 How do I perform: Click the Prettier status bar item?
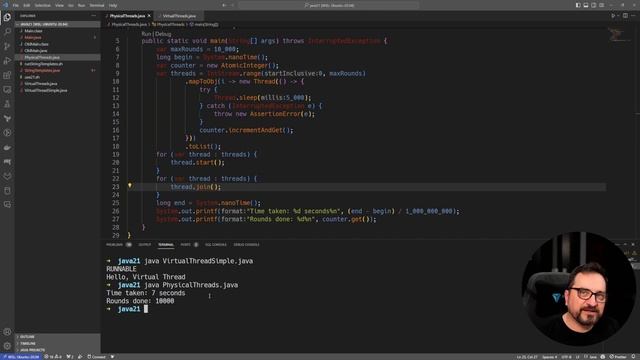coord(619,357)
